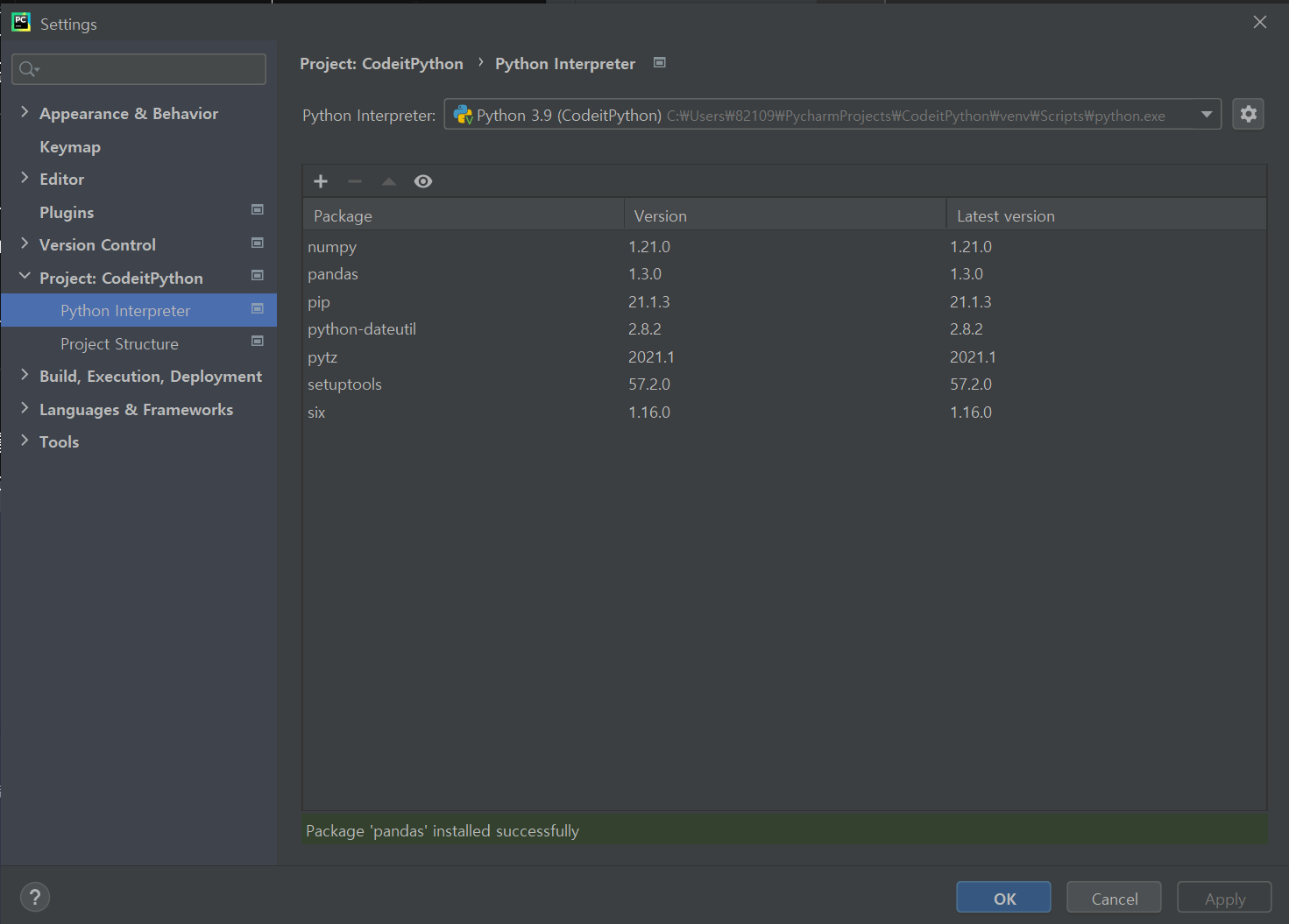Click Project: CodeitPython breadcrumb link
The width and height of the screenshot is (1289, 924).
pos(381,64)
